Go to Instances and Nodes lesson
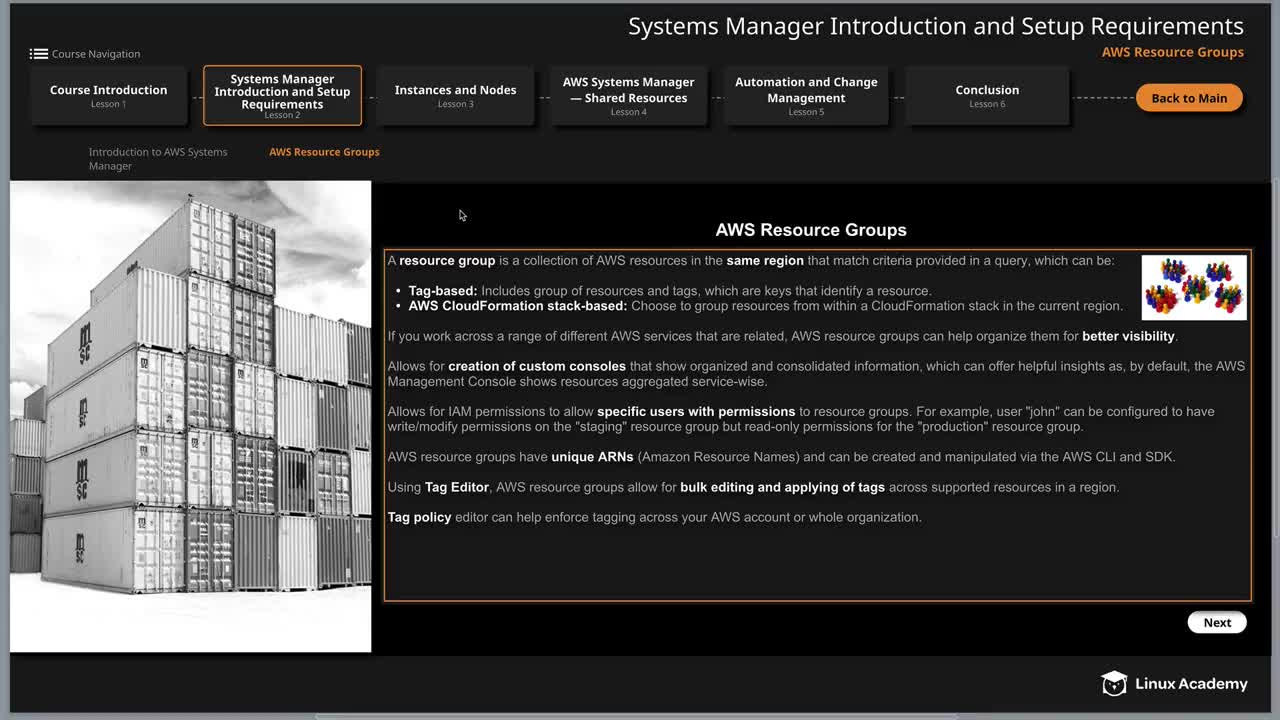Viewport: 1280px width, 720px height. pos(455,96)
